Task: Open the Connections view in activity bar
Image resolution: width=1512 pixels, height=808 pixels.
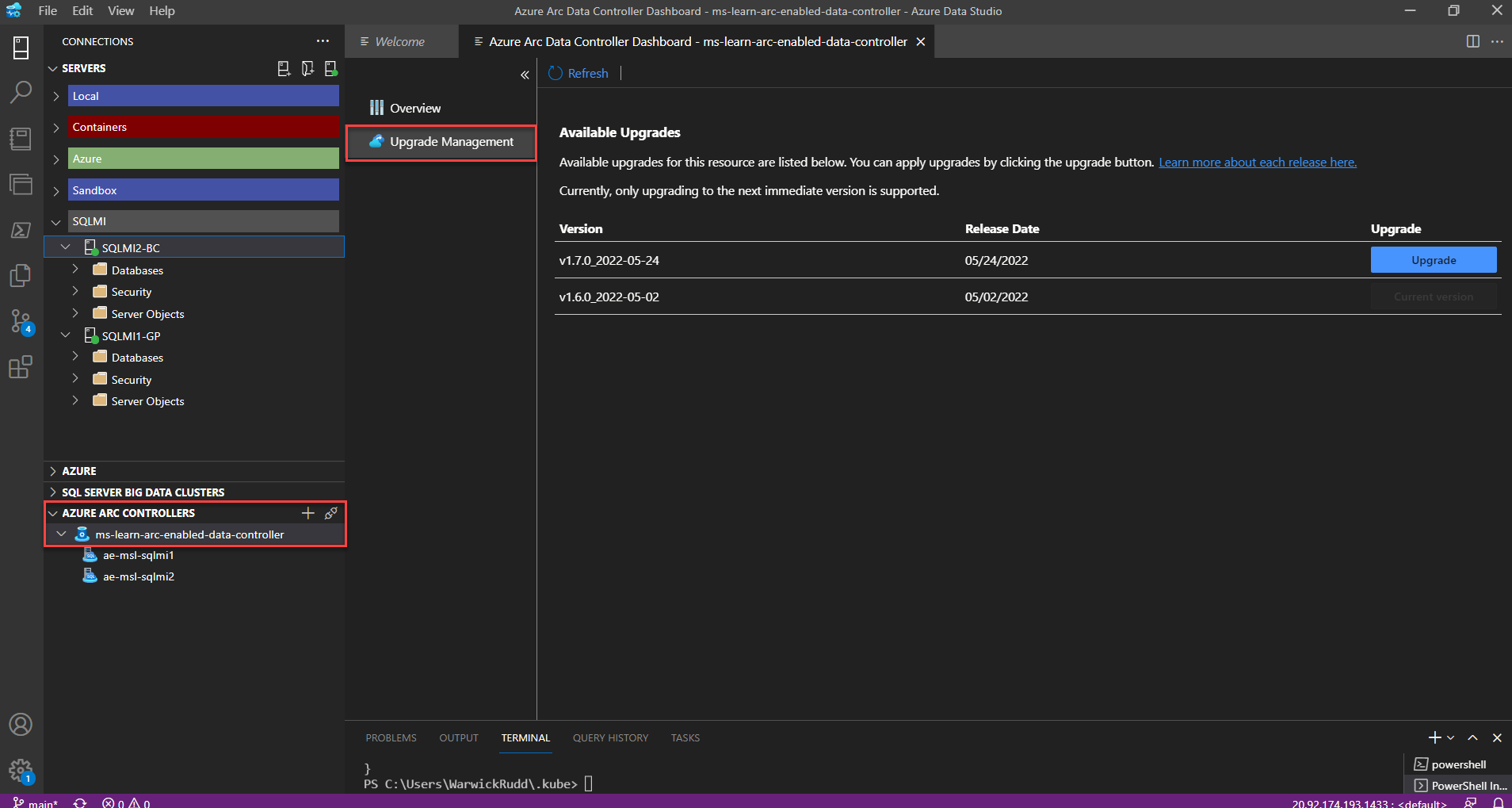Action: pyautogui.click(x=21, y=48)
